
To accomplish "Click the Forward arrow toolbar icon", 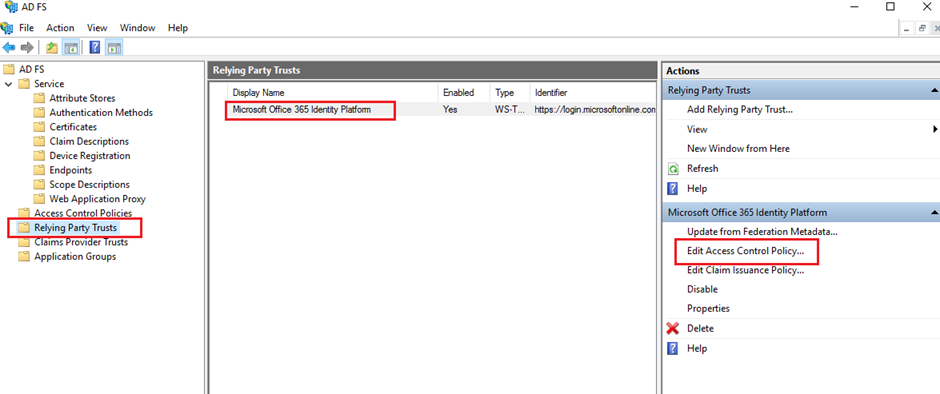I will 26,47.
